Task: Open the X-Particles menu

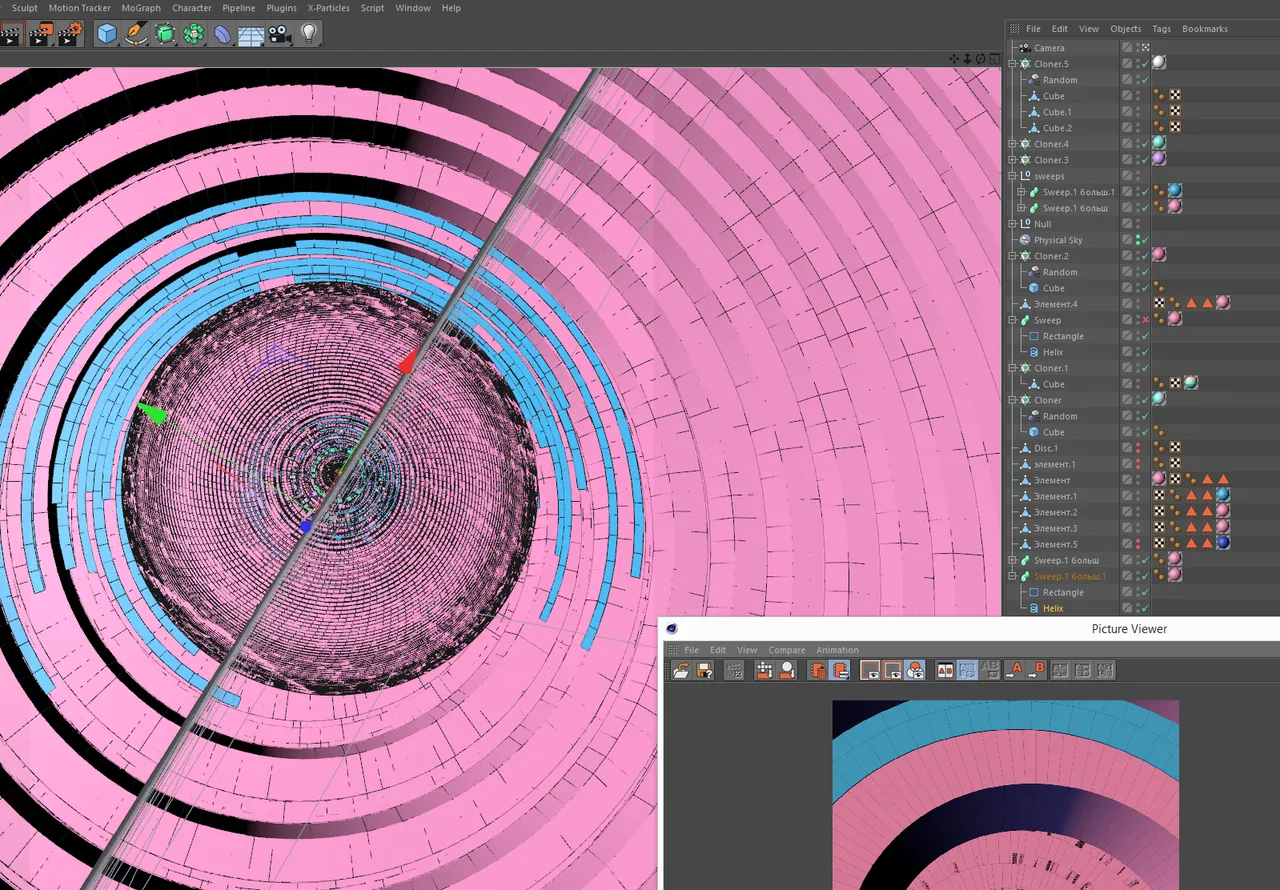Action: click(x=329, y=8)
